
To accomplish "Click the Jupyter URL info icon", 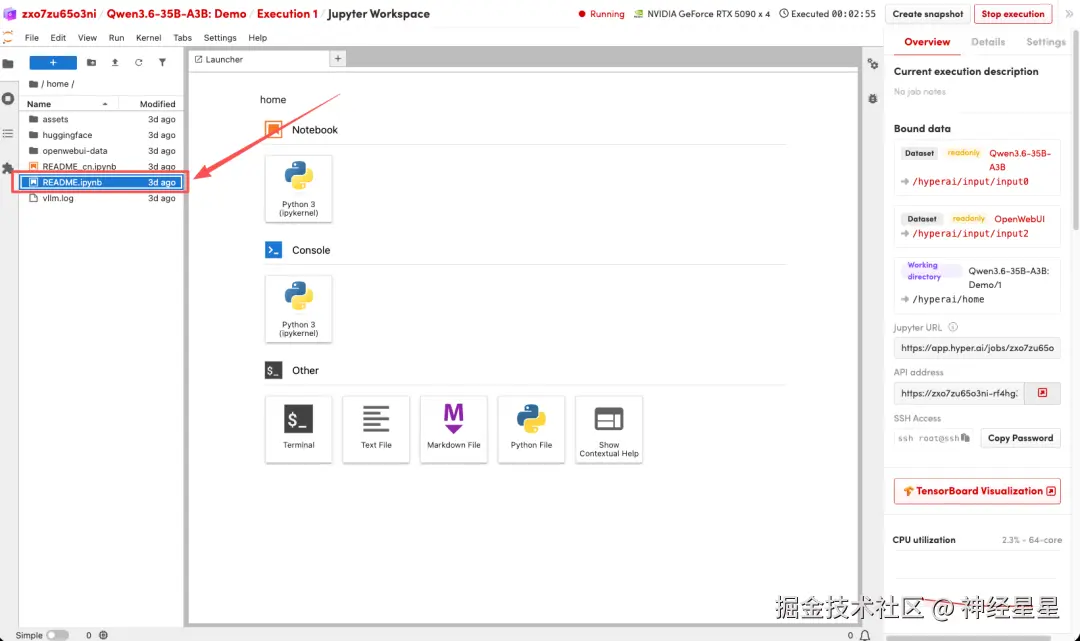I will click(x=953, y=327).
